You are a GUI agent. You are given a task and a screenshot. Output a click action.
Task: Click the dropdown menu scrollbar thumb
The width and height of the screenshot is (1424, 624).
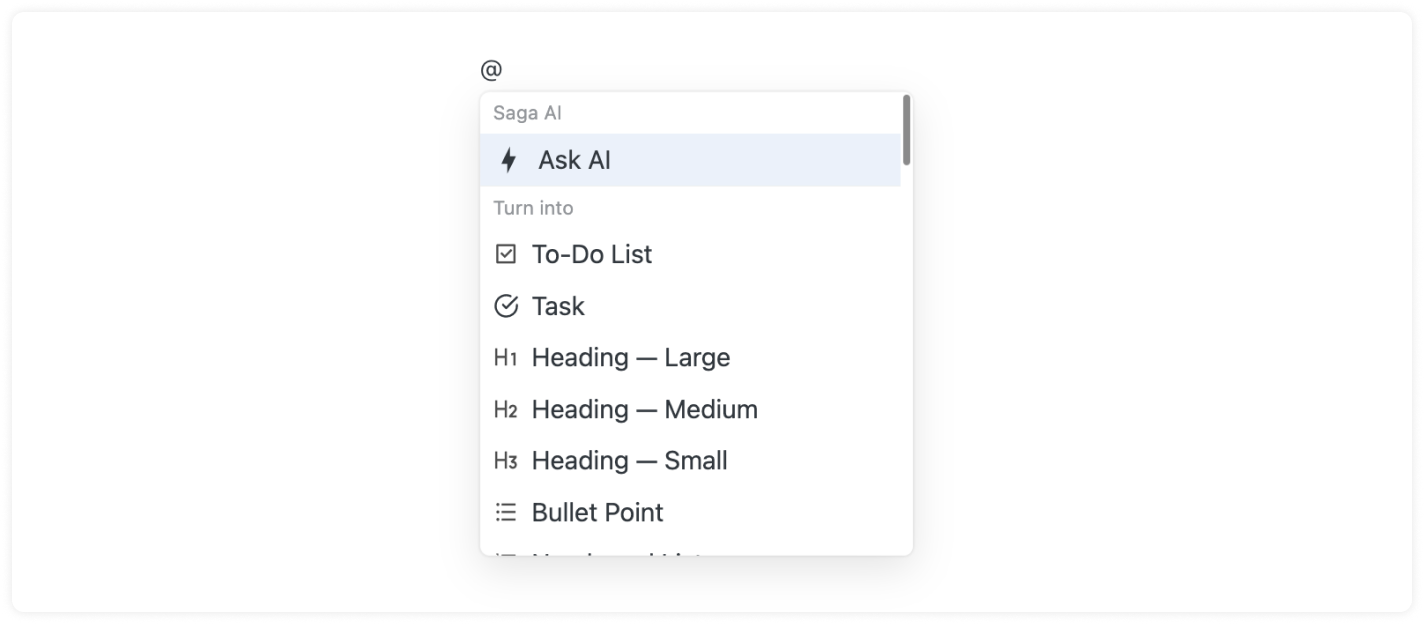click(906, 129)
